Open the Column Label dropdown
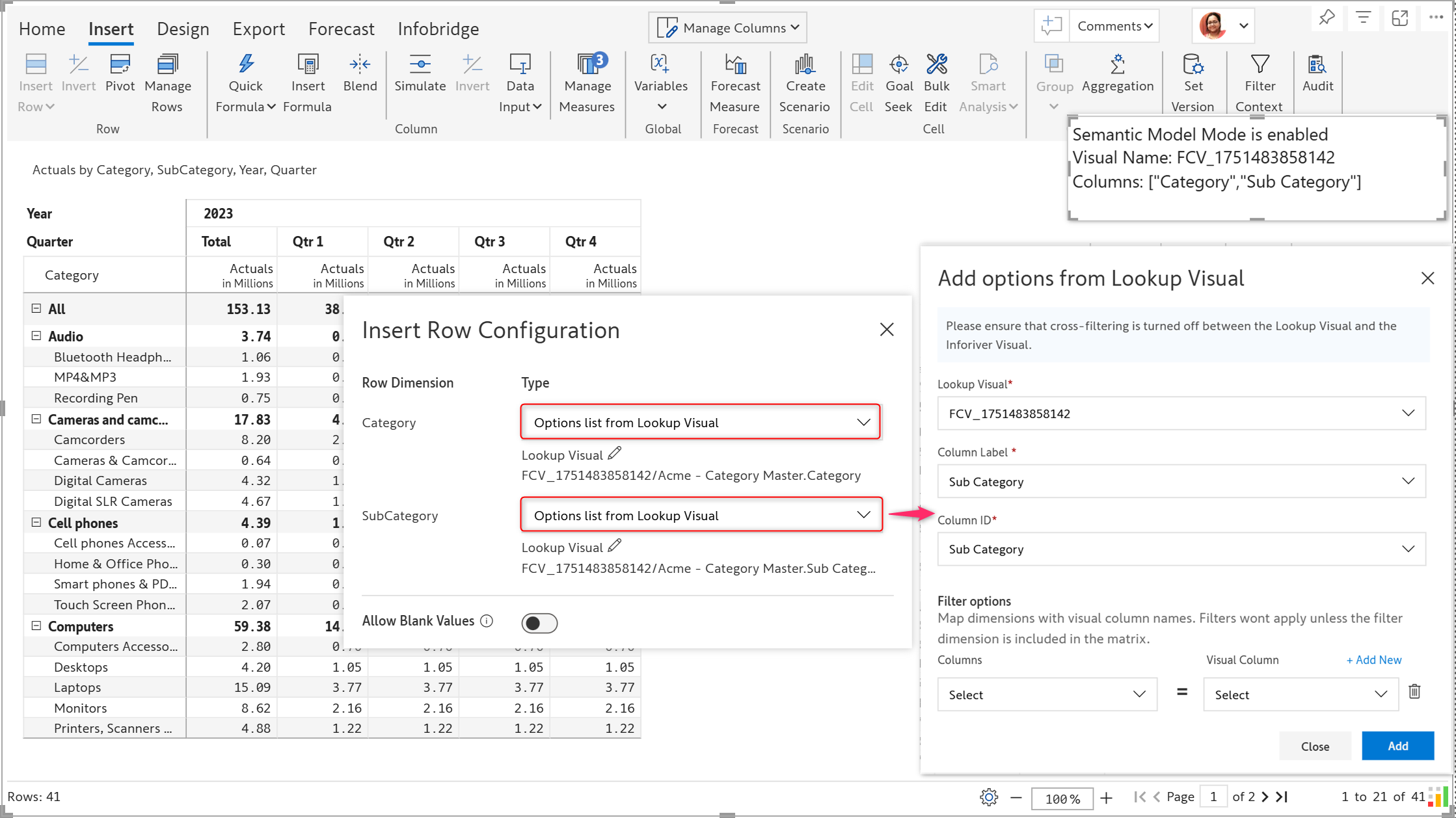 click(x=1181, y=481)
